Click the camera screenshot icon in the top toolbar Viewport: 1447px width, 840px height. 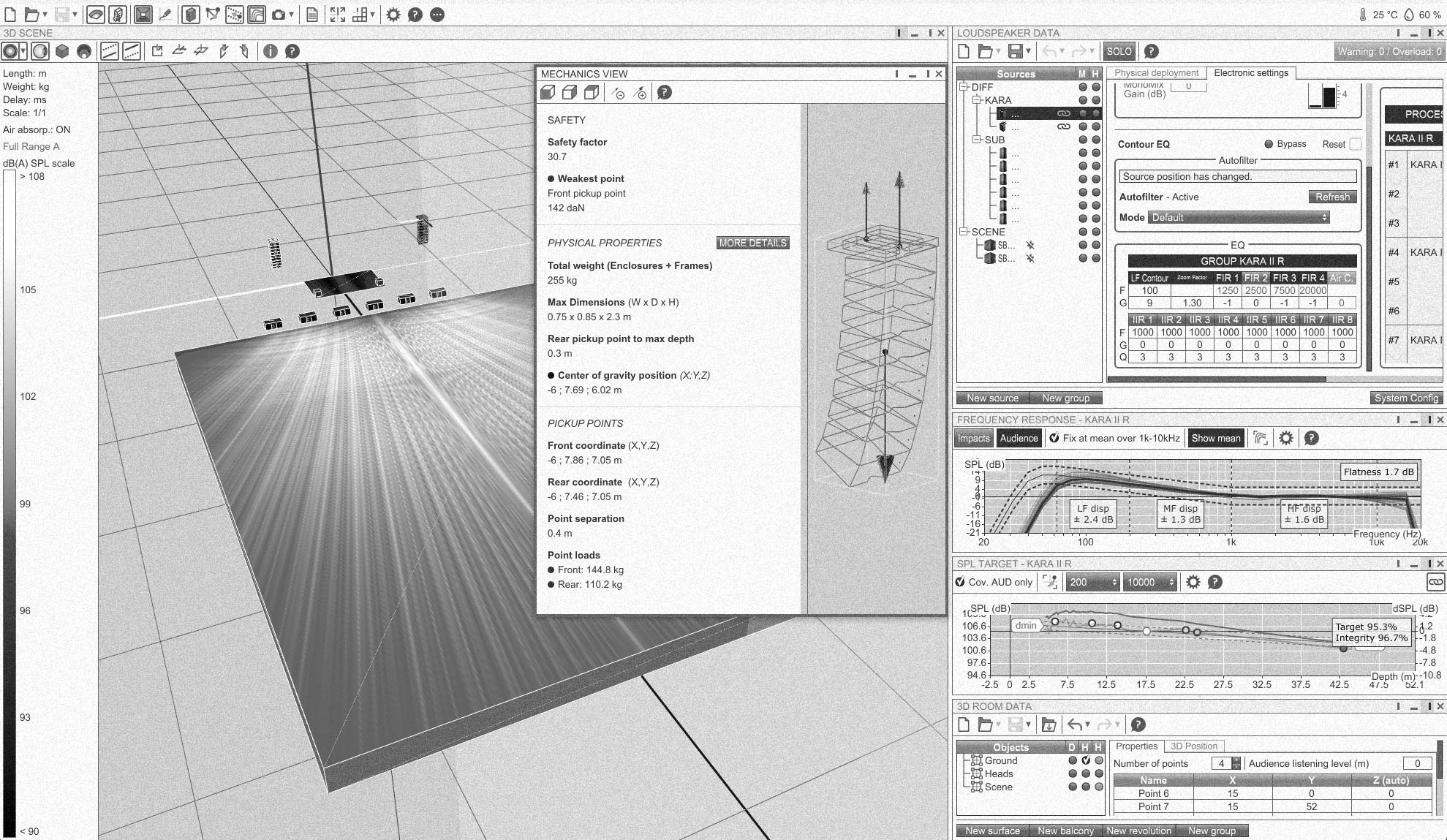279,15
